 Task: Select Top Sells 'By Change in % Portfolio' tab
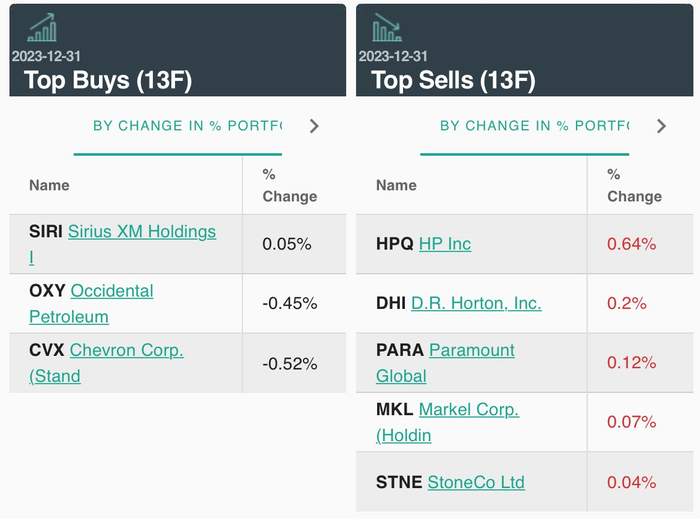pyautogui.click(x=534, y=126)
